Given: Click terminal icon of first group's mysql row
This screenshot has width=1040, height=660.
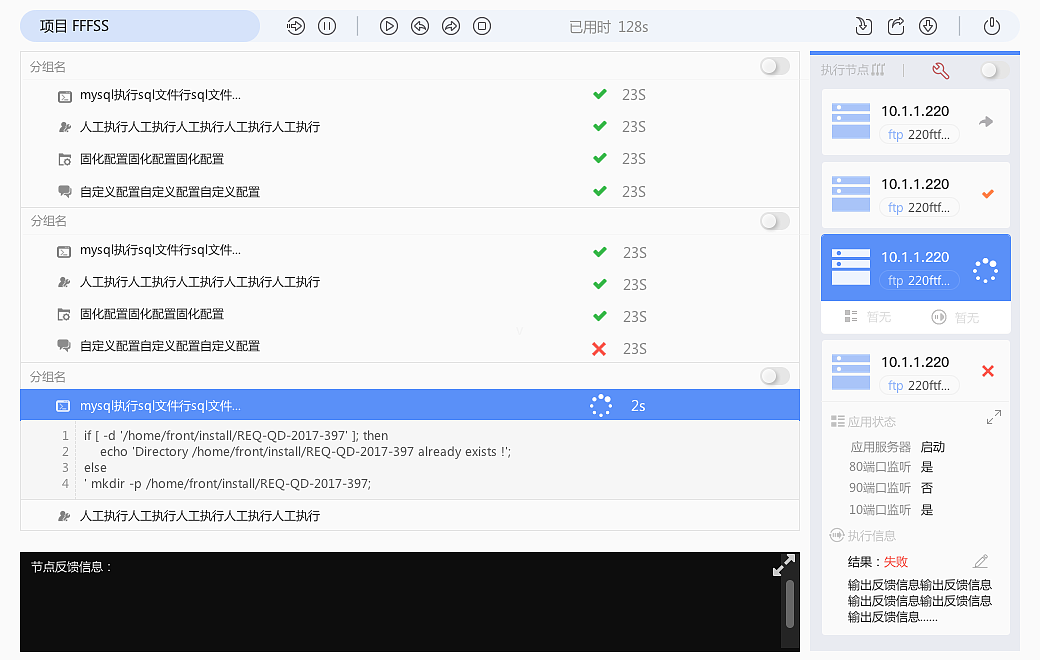Looking at the screenshot, I should 64,97.
